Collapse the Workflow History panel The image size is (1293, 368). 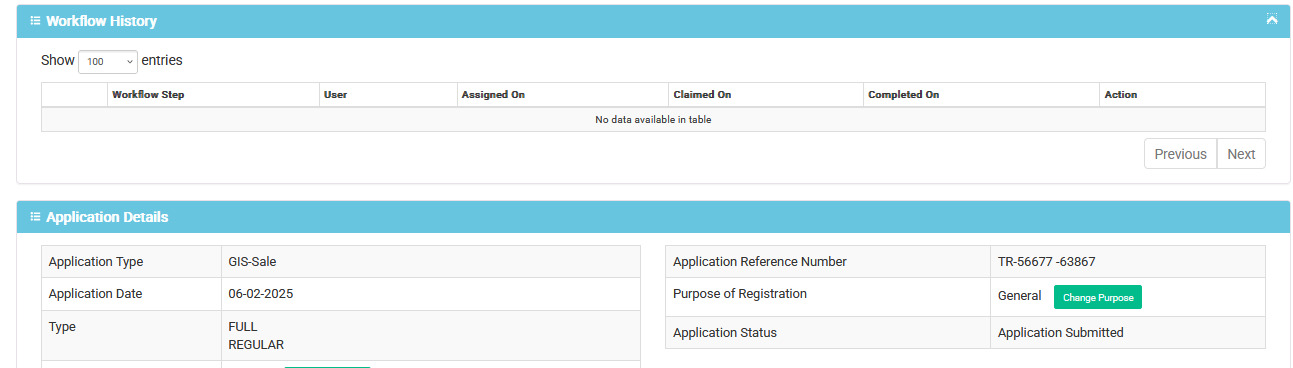[x=1272, y=20]
